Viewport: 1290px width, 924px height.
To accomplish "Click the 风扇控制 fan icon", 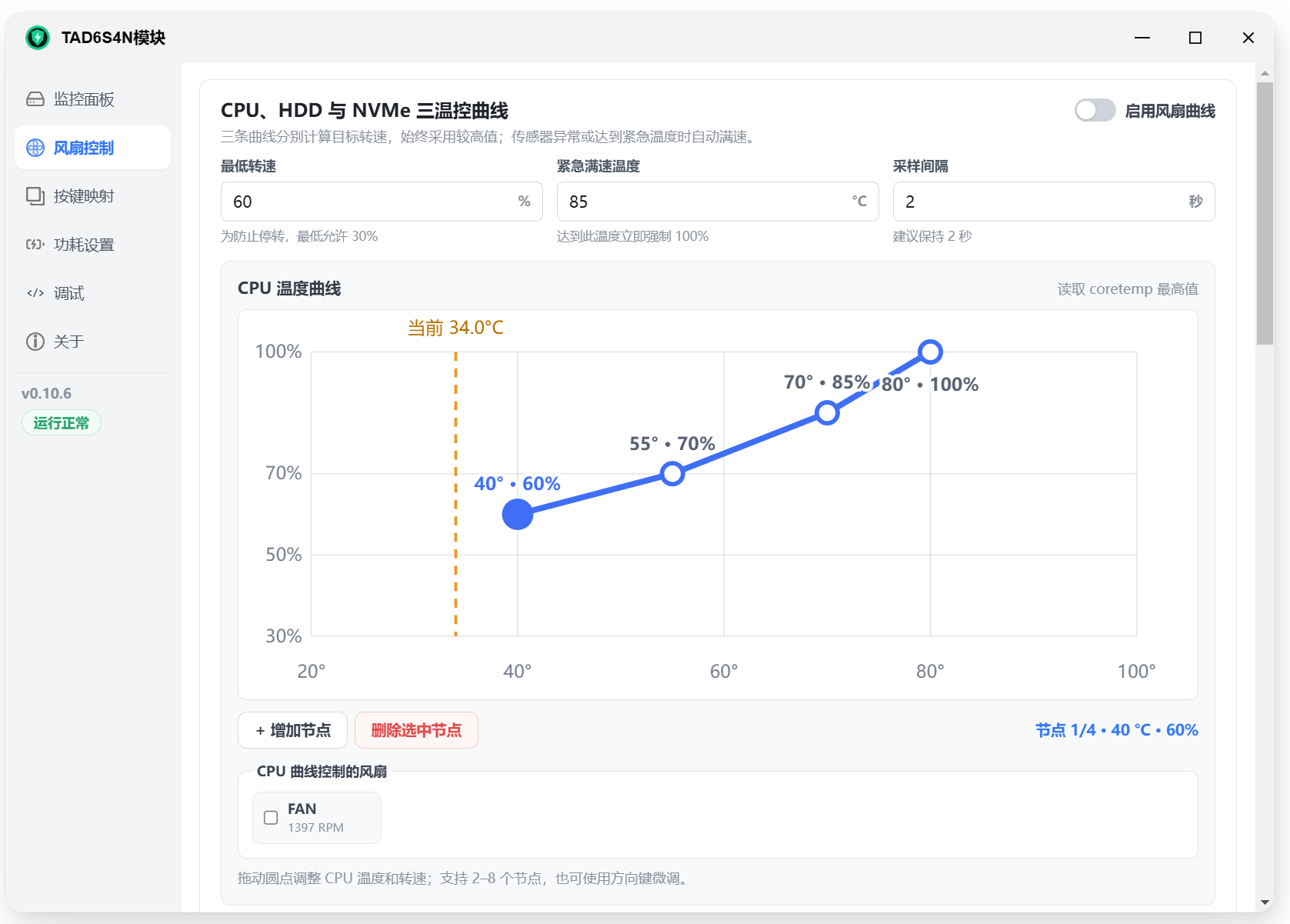I will click(x=35, y=148).
